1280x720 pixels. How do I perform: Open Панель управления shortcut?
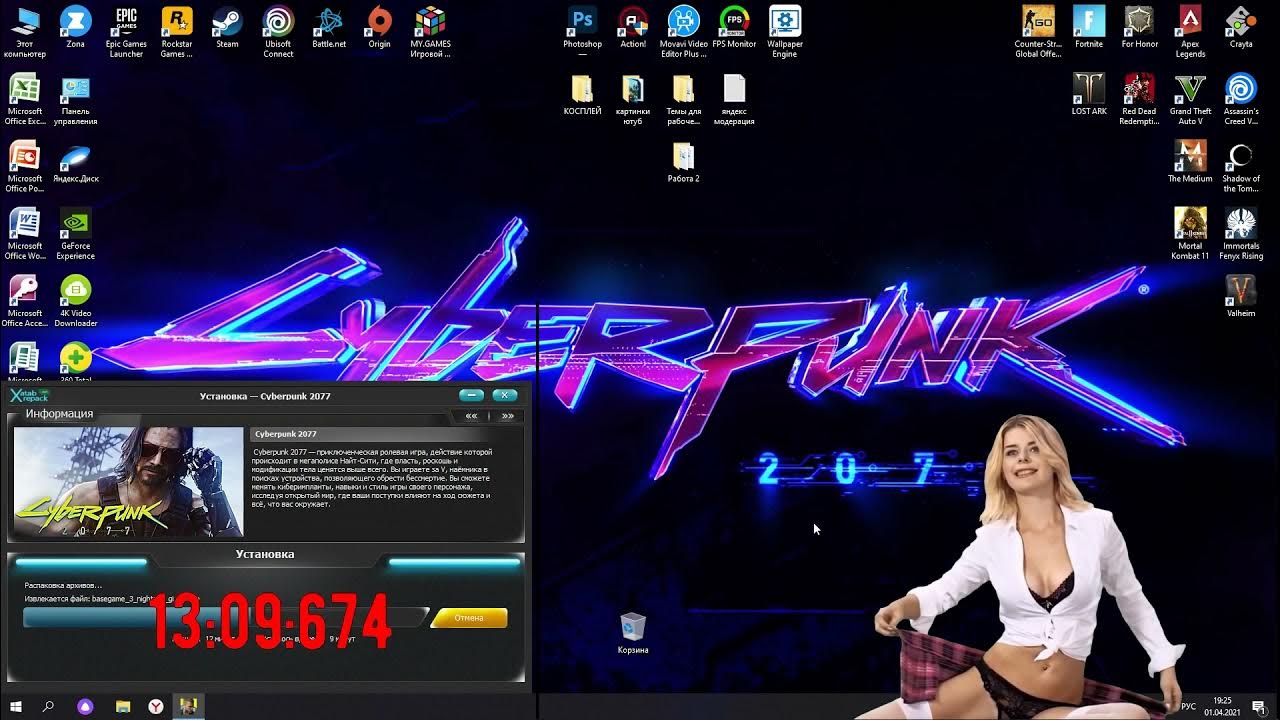(75, 99)
